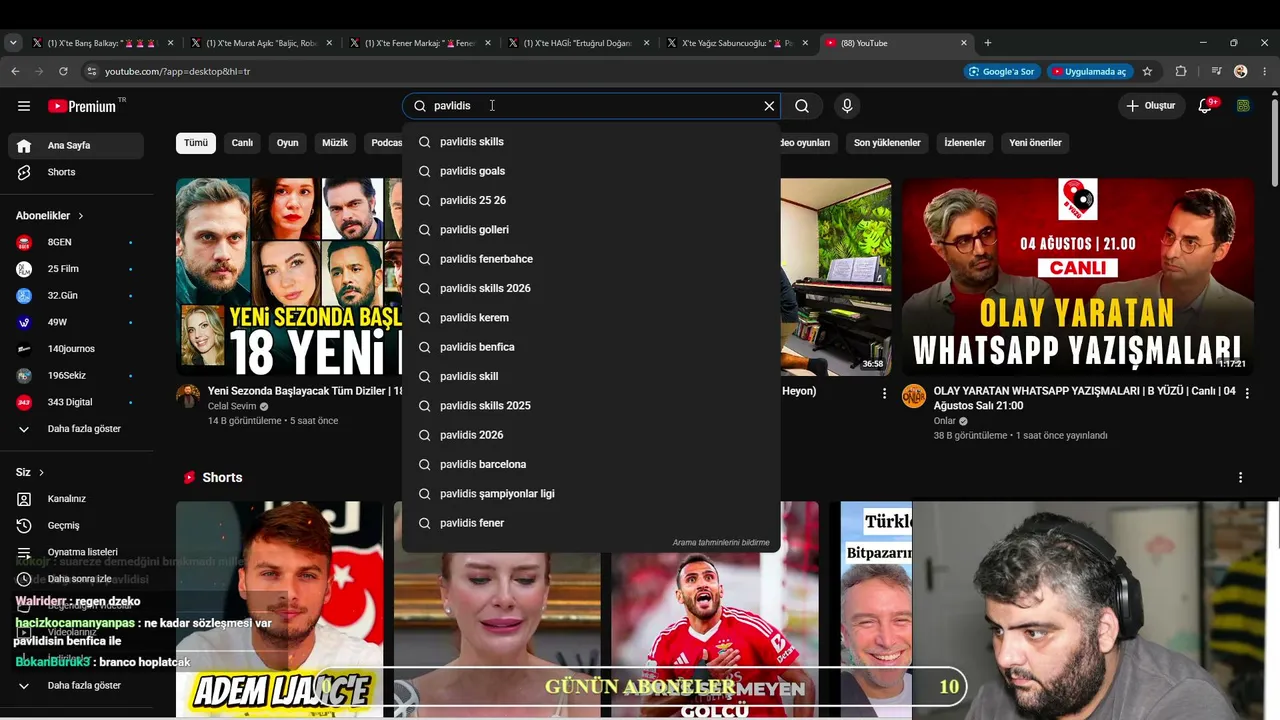This screenshot has width=1280, height=720.
Task: Select the Yeni öneriler chip
Action: [1035, 143]
